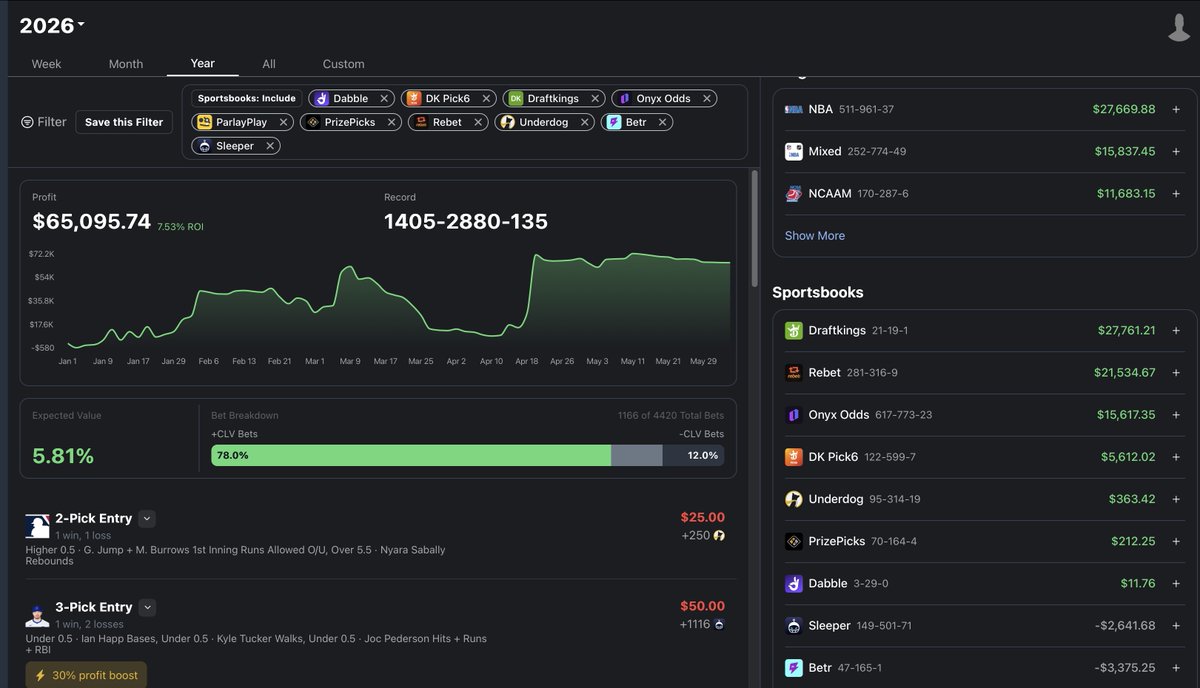Click the green +CLV bets bar segment
The image size is (1200, 688).
click(x=411, y=455)
